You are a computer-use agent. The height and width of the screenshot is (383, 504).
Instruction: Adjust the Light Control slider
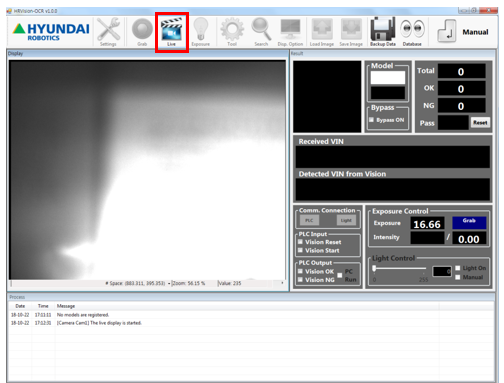point(375,268)
